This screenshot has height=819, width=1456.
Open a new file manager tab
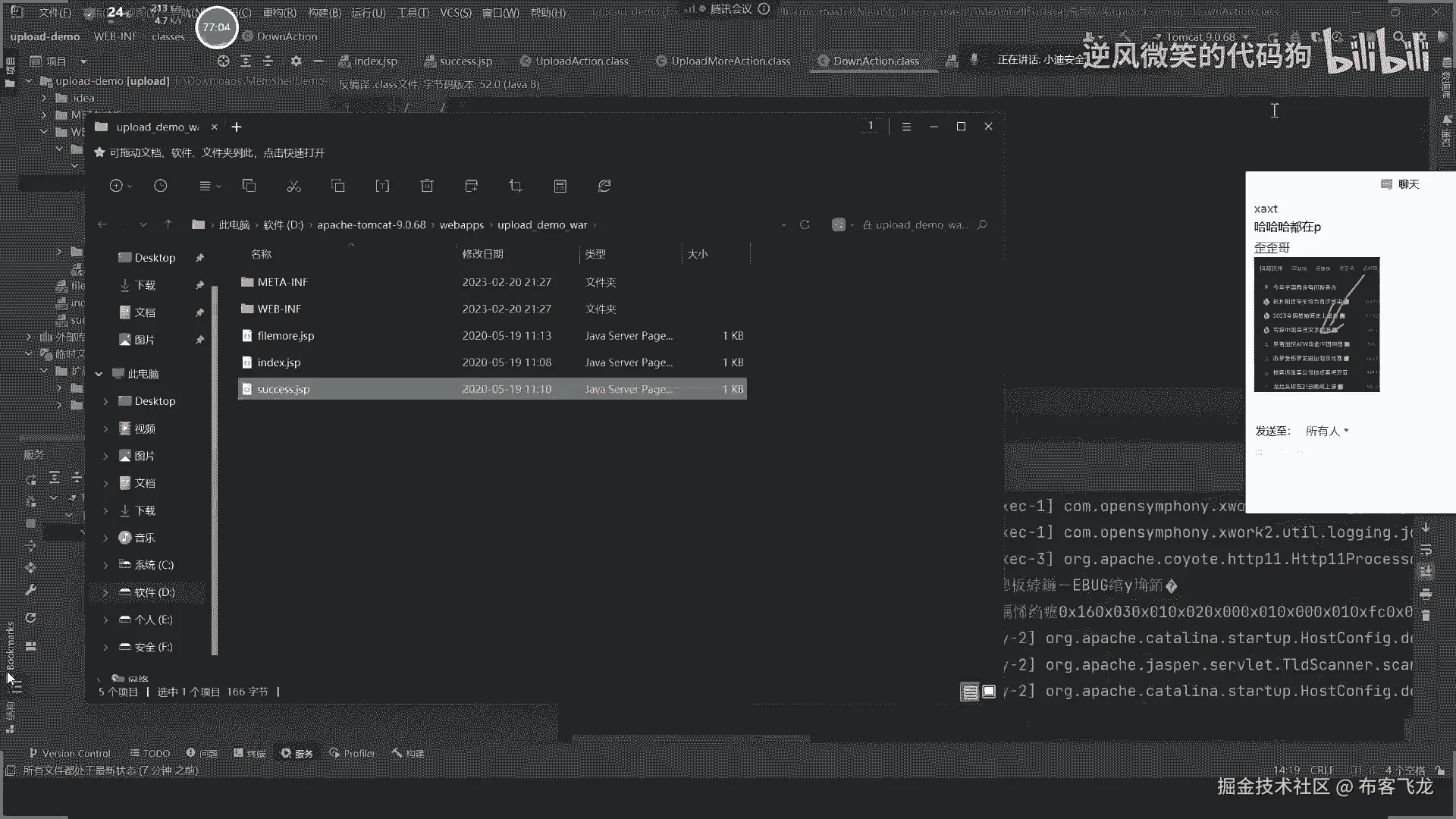pos(237,127)
